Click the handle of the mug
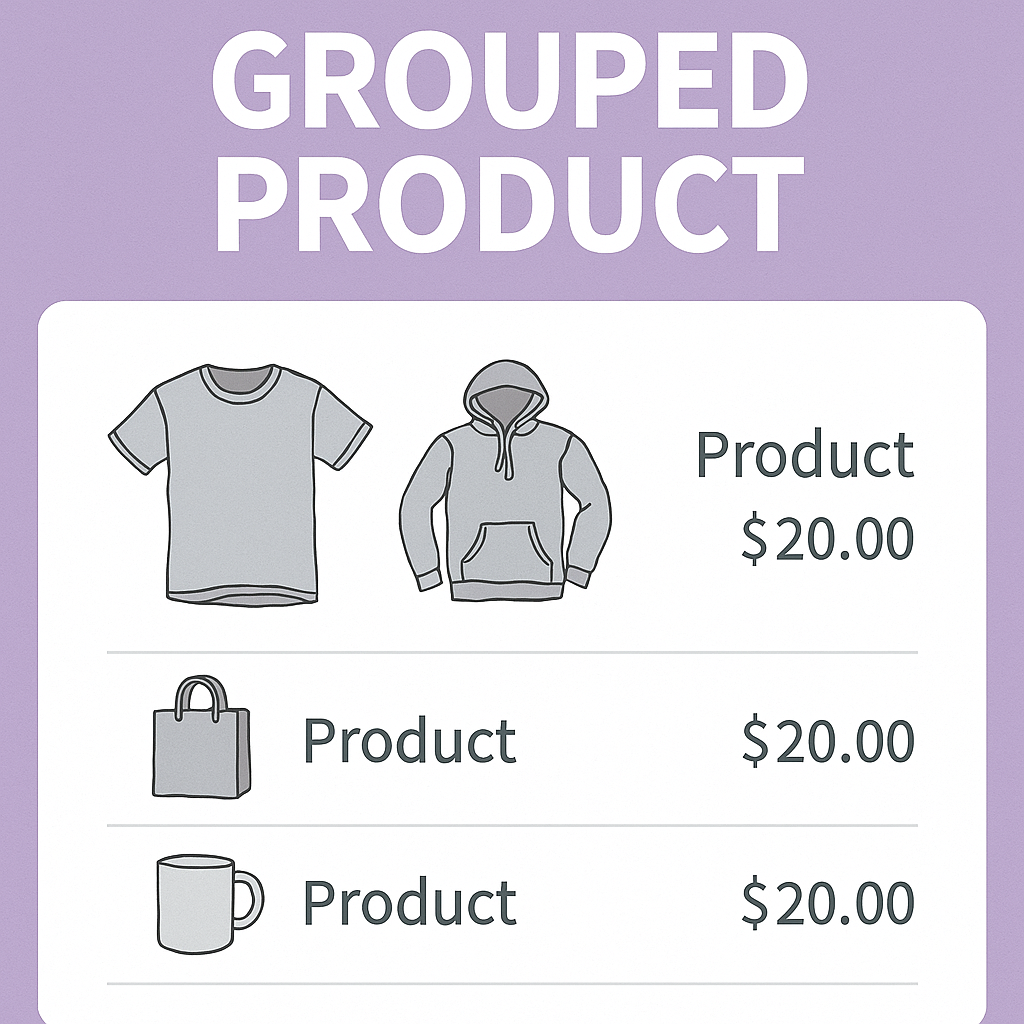This screenshot has height=1024, width=1024. coord(250,898)
